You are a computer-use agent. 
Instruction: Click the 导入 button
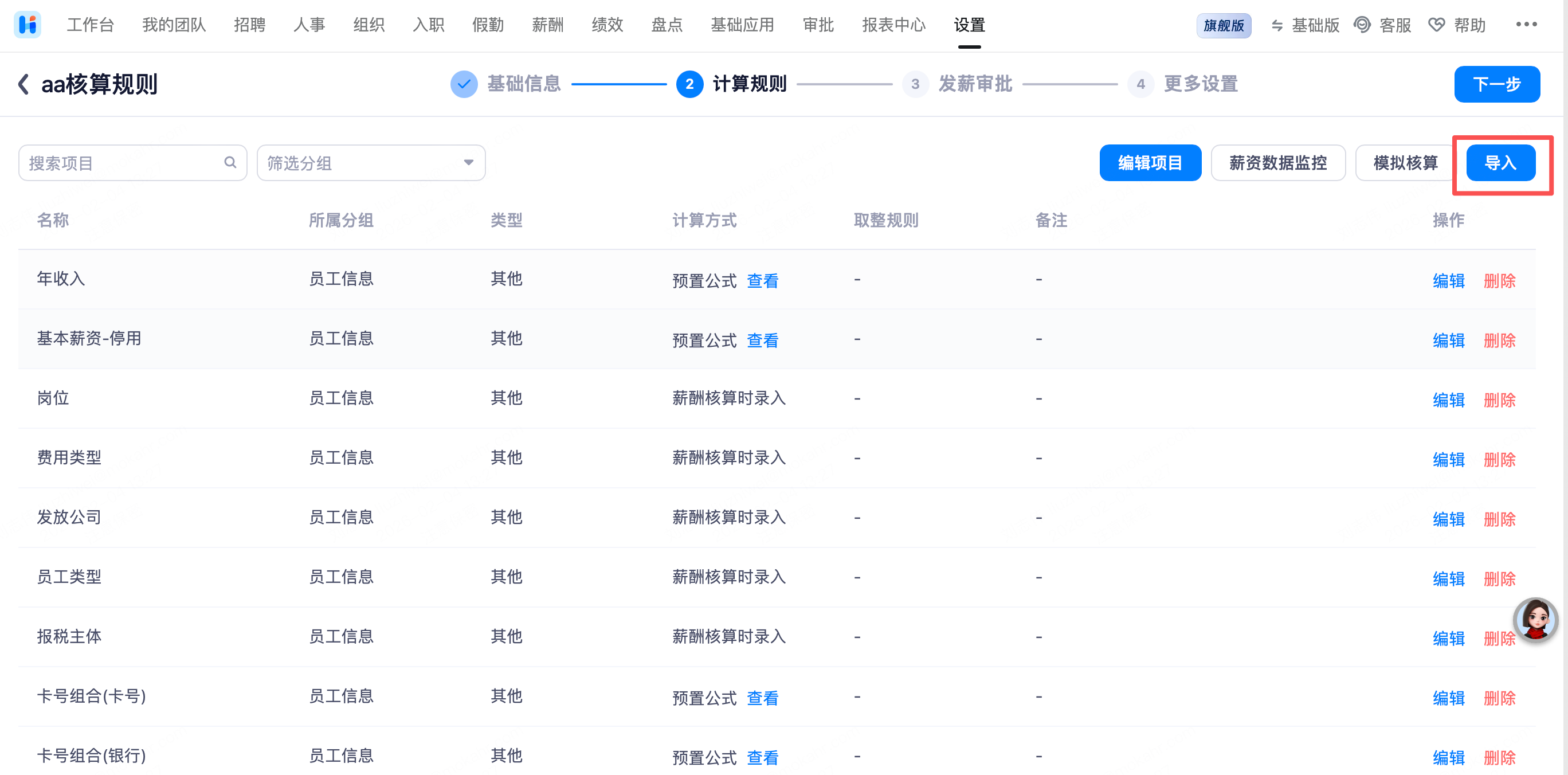tap(1500, 163)
